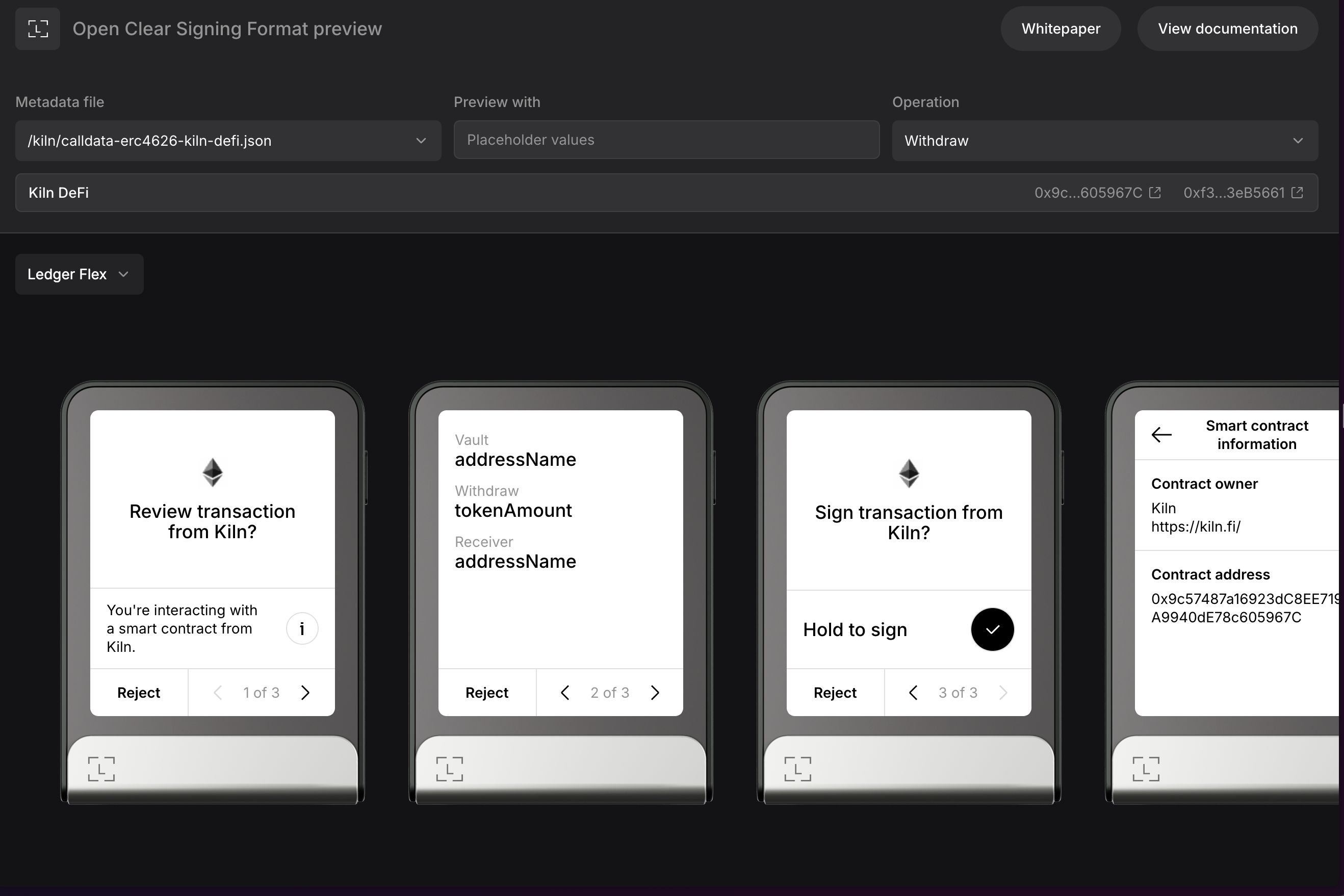Click the https://kiln.fi/ URL text
This screenshot has height=896, width=1344.
[1195, 526]
